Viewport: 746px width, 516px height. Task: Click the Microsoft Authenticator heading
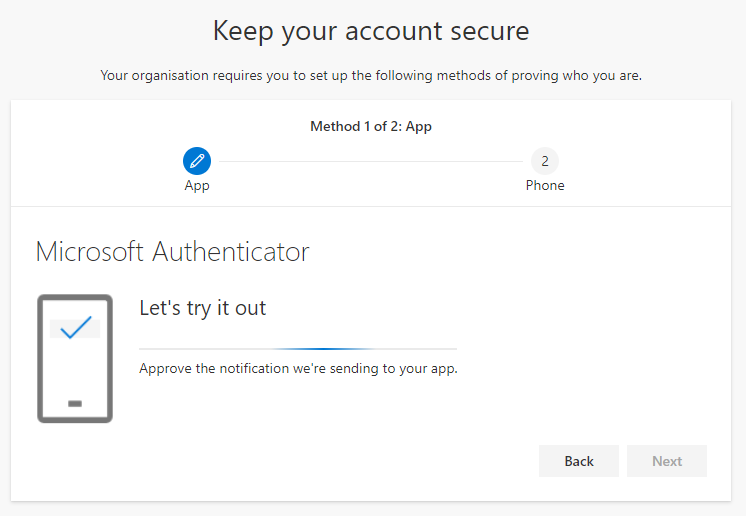click(x=173, y=252)
